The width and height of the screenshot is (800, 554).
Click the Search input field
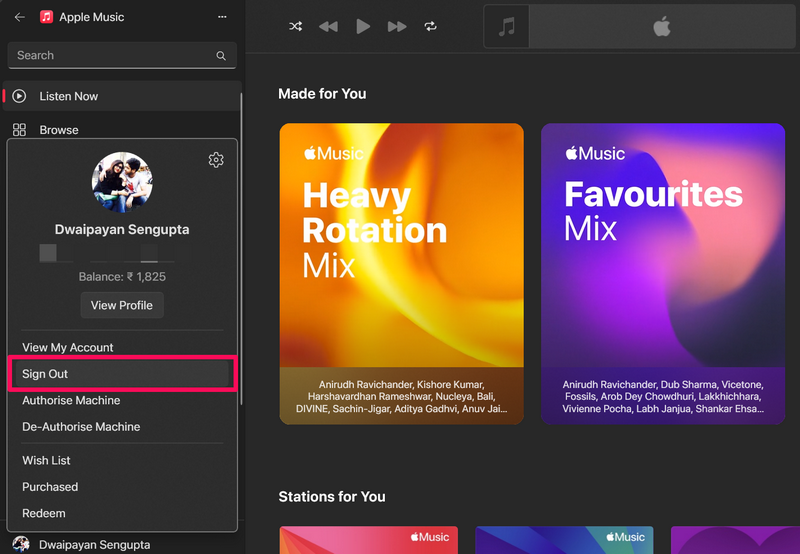tap(122, 55)
